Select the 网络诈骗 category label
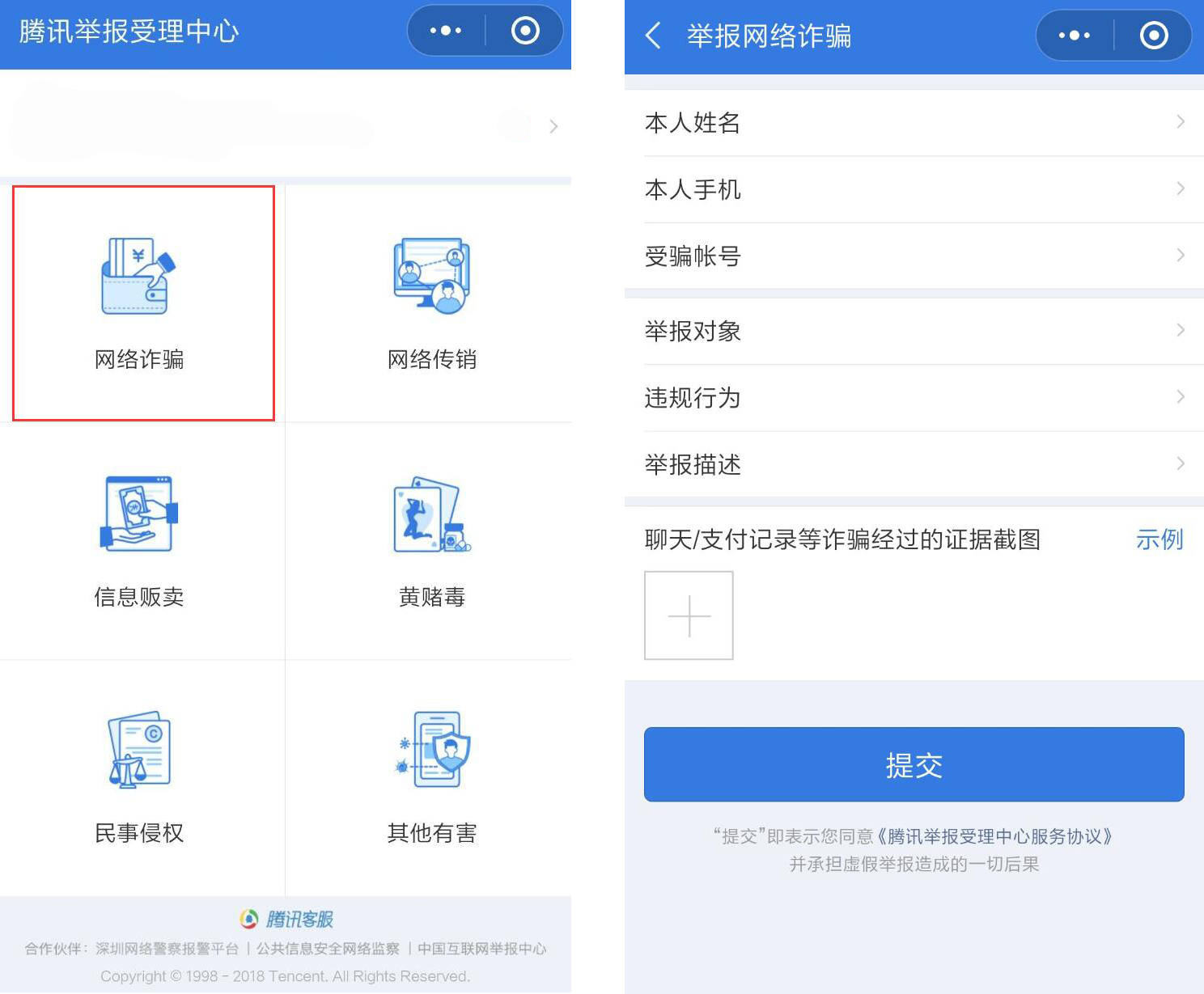The height and width of the screenshot is (994, 1204). [139, 359]
